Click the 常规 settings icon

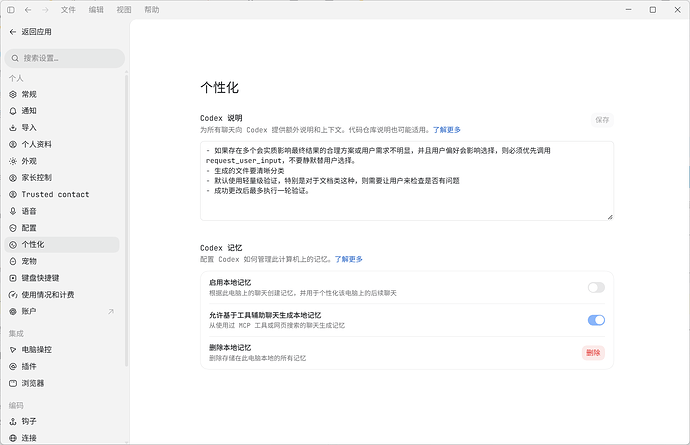point(13,94)
